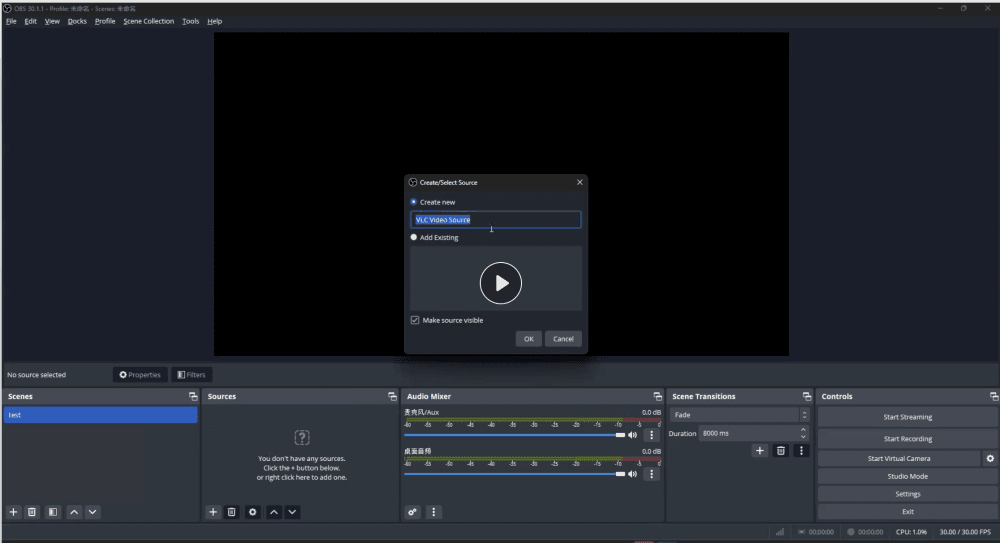Click Cancel in source dialog
Viewport: 1000px width, 543px height.
(563, 339)
